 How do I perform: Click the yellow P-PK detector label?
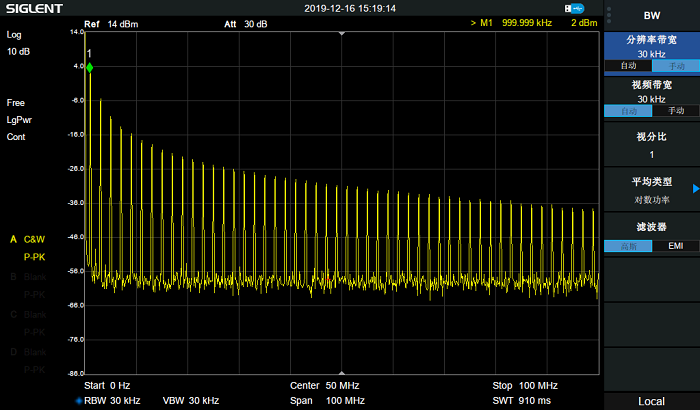pyautogui.click(x=34, y=257)
